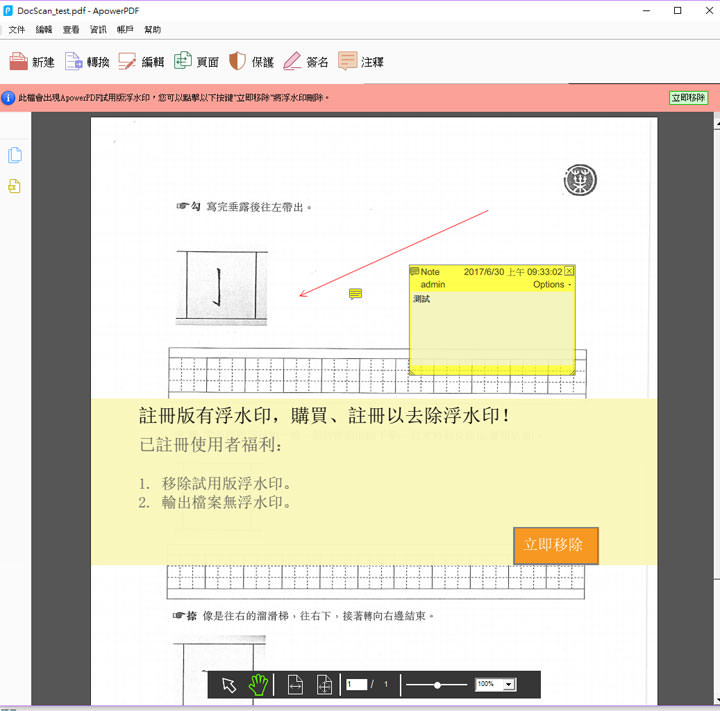The width and height of the screenshot is (720, 711).
Task: Activate the green hand pan tool
Action: click(x=258, y=685)
